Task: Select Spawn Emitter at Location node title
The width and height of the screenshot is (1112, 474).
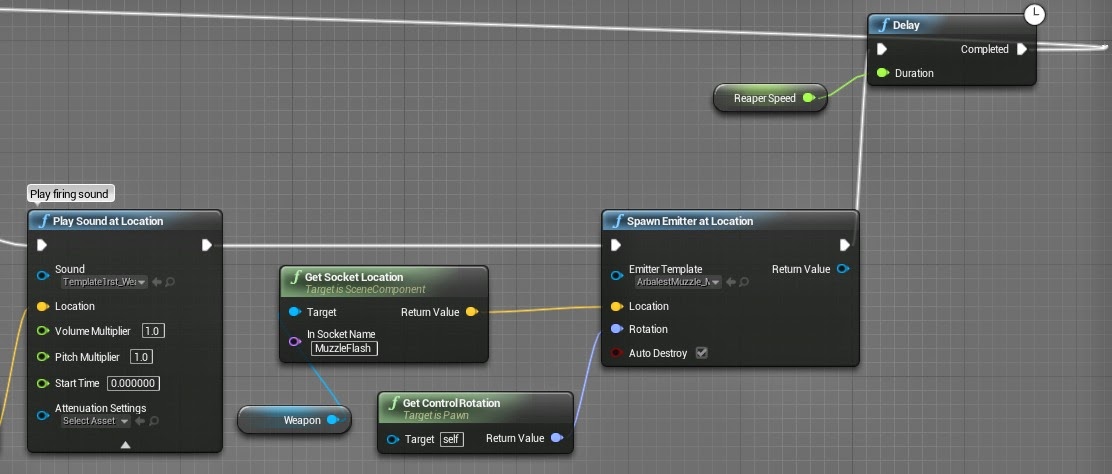Action: point(690,221)
